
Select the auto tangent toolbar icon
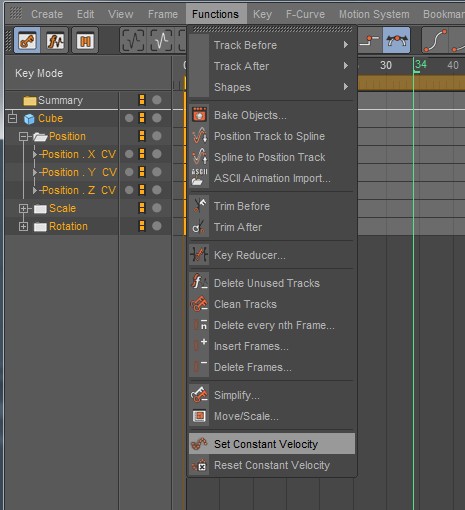click(396, 41)
